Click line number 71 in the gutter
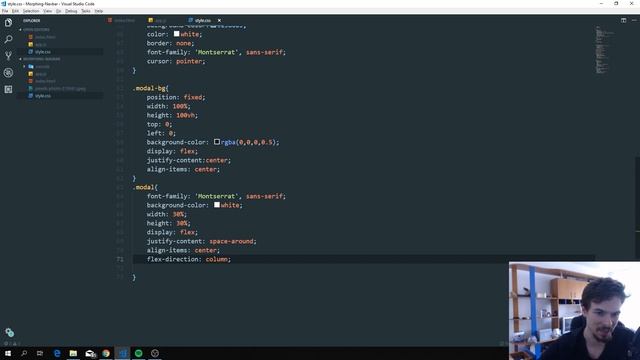The image size is (640, 360). [120, 259]
